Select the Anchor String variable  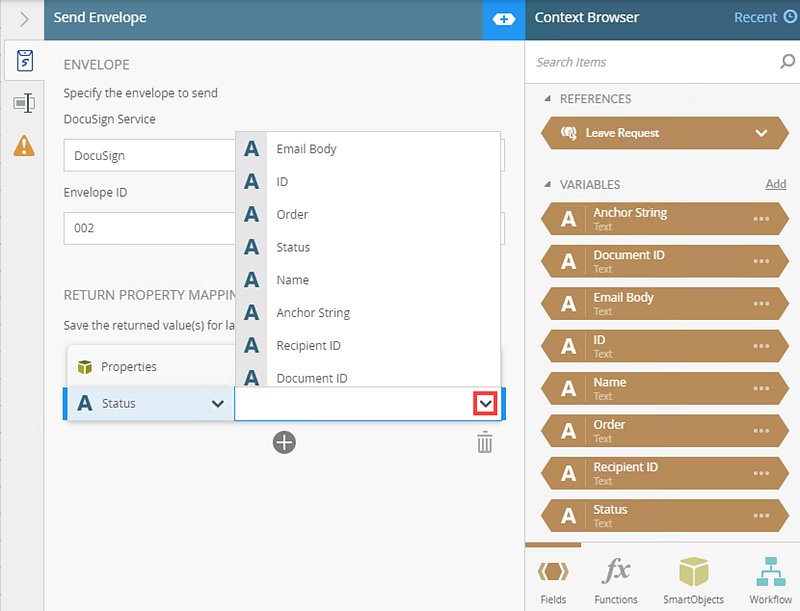coord(664,219)
